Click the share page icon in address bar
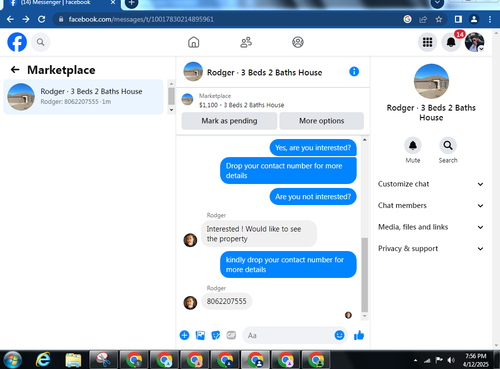Image resolution: width=500 pixels, height=369 pixels. [x=423, y=19]
